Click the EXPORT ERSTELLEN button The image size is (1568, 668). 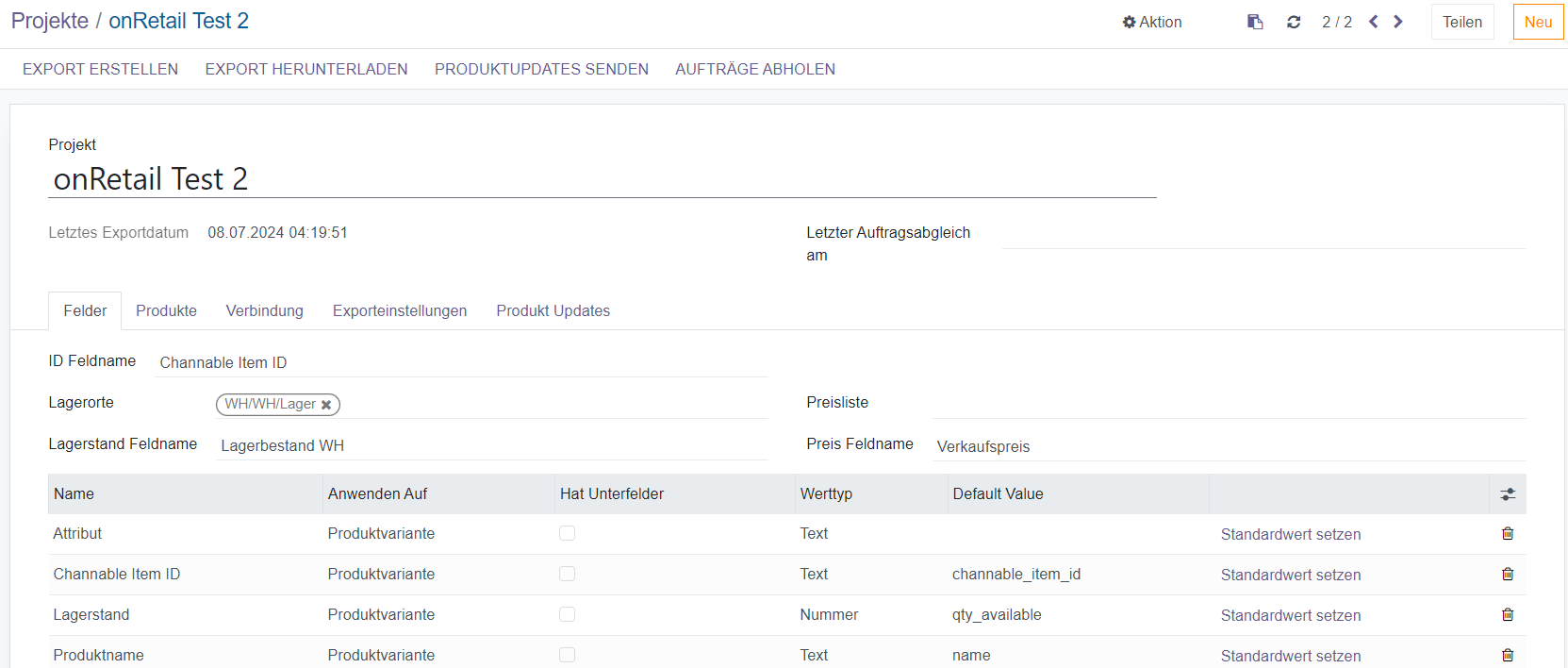[100, 69]
